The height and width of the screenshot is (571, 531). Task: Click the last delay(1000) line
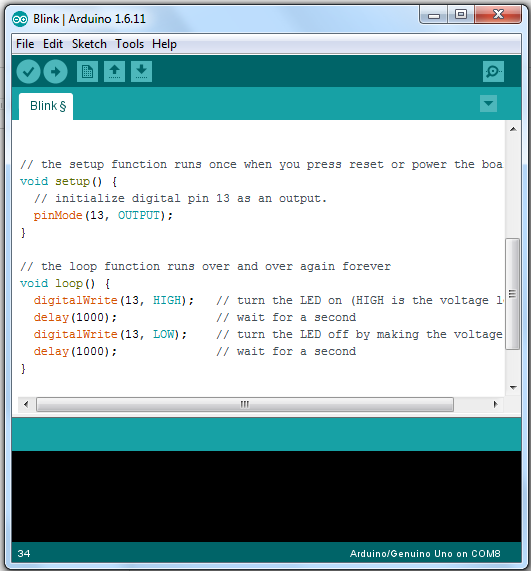[75, 351]
